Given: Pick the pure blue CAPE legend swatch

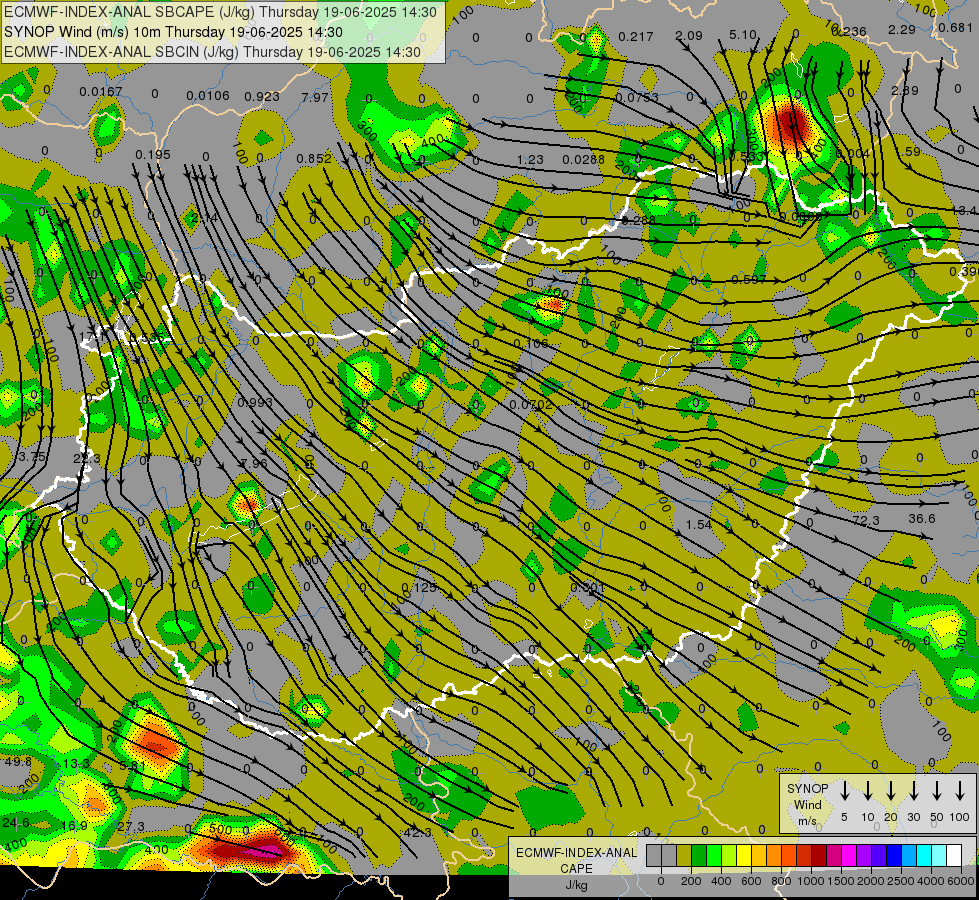Looking at the screenshot, I should pos(893,855).
